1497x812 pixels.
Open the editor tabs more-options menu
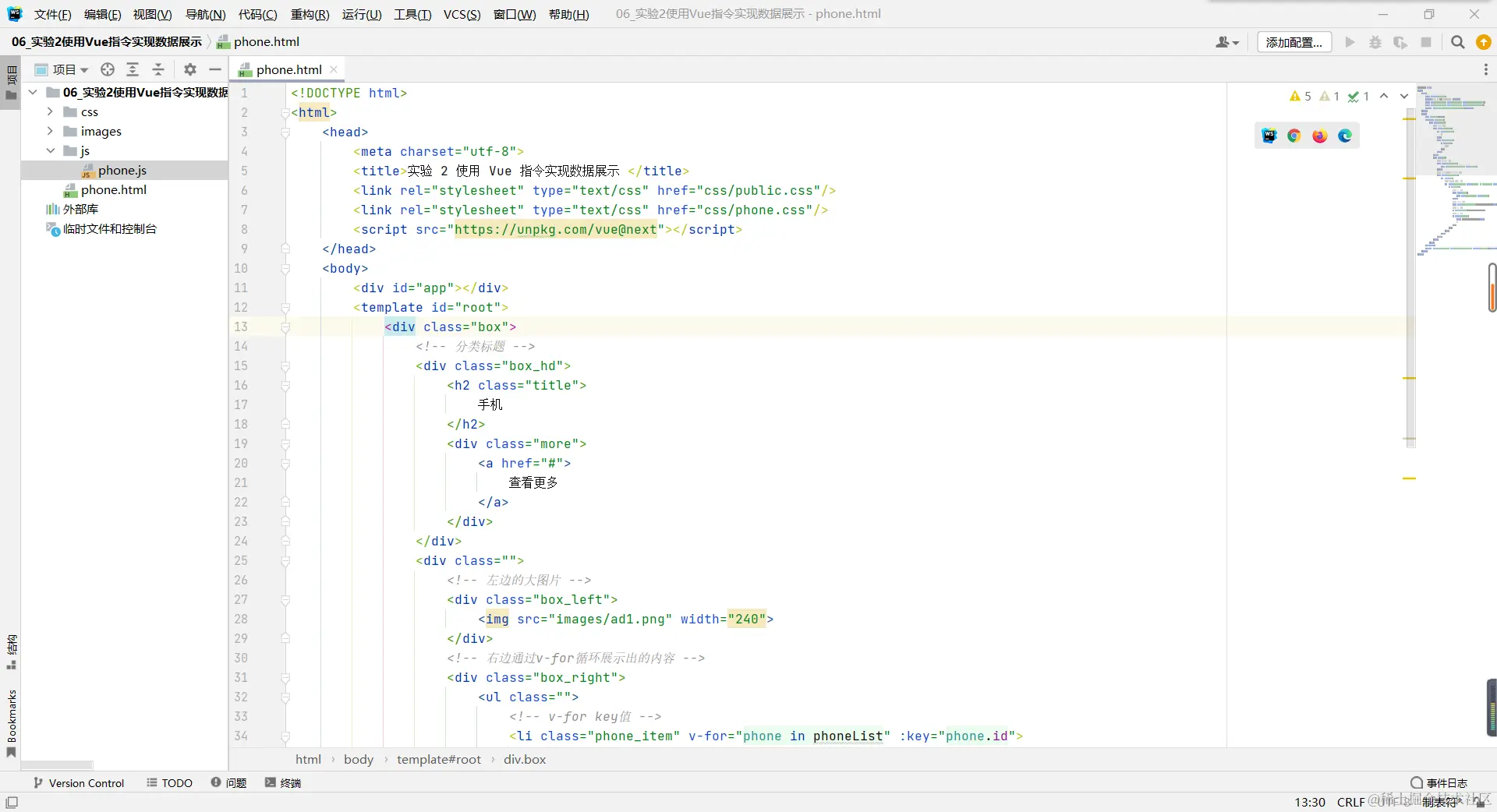[1485, 69]
